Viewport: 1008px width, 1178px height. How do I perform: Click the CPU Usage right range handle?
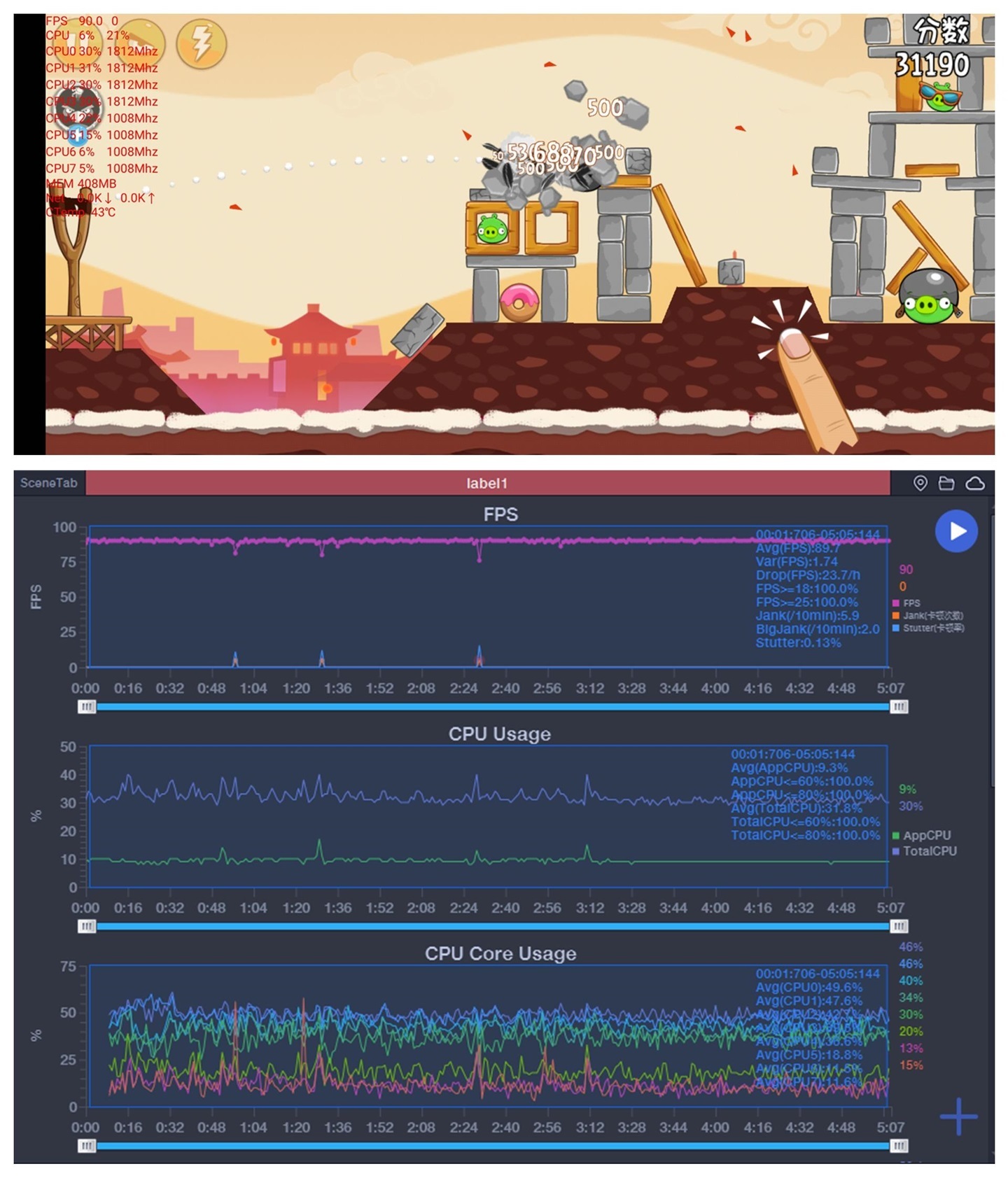pyautogui.click(x=899, y=926)
